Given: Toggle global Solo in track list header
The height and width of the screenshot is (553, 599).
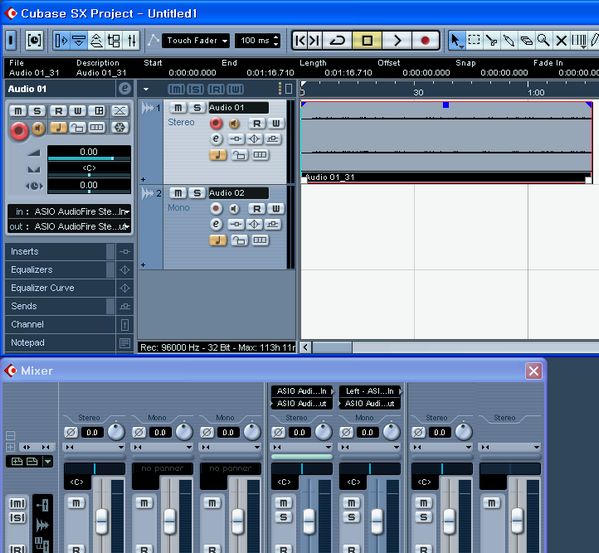Looking at the screenshot, I should pos(196,89).
